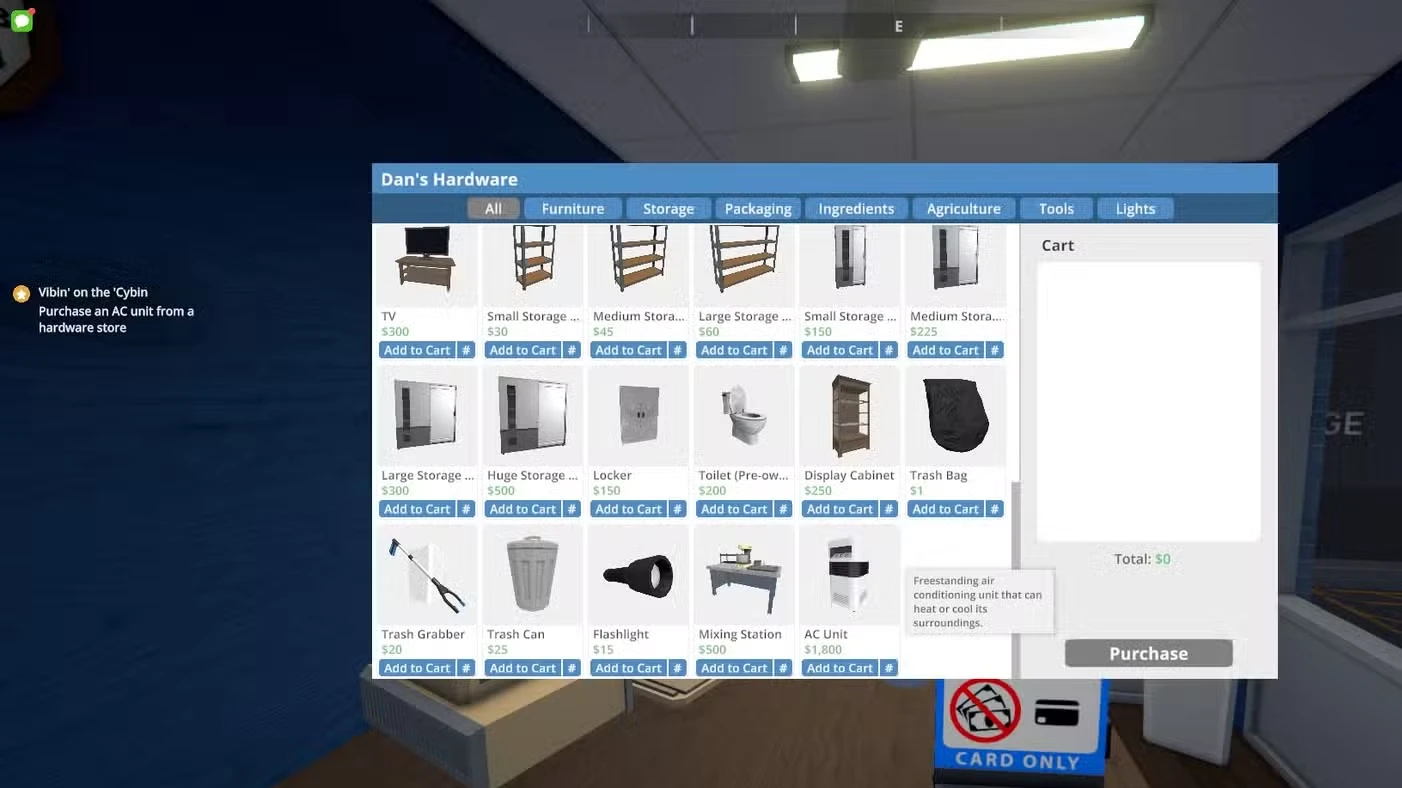Open the Packaging category tab
This screenshot has height=788, width=1402.
coord(758,208)
